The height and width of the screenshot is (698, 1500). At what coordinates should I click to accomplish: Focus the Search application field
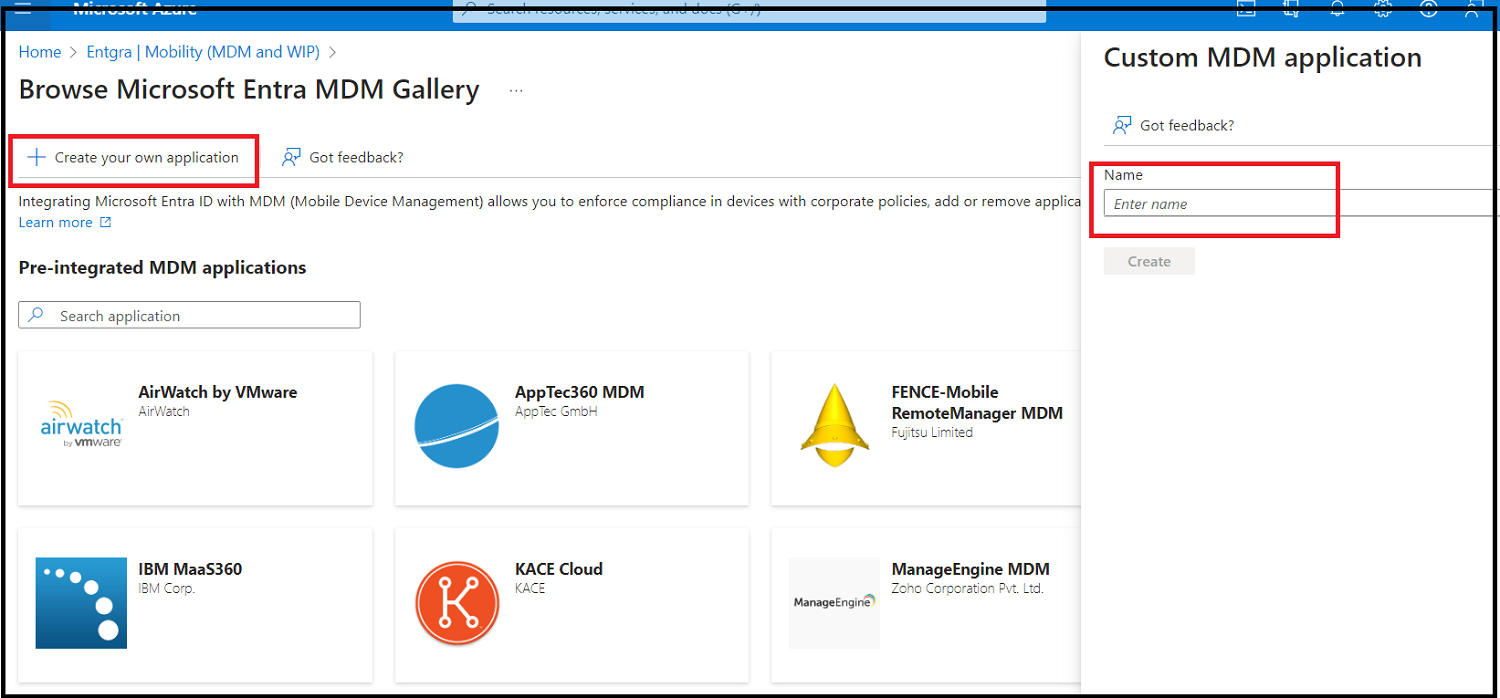pos(189,315)
